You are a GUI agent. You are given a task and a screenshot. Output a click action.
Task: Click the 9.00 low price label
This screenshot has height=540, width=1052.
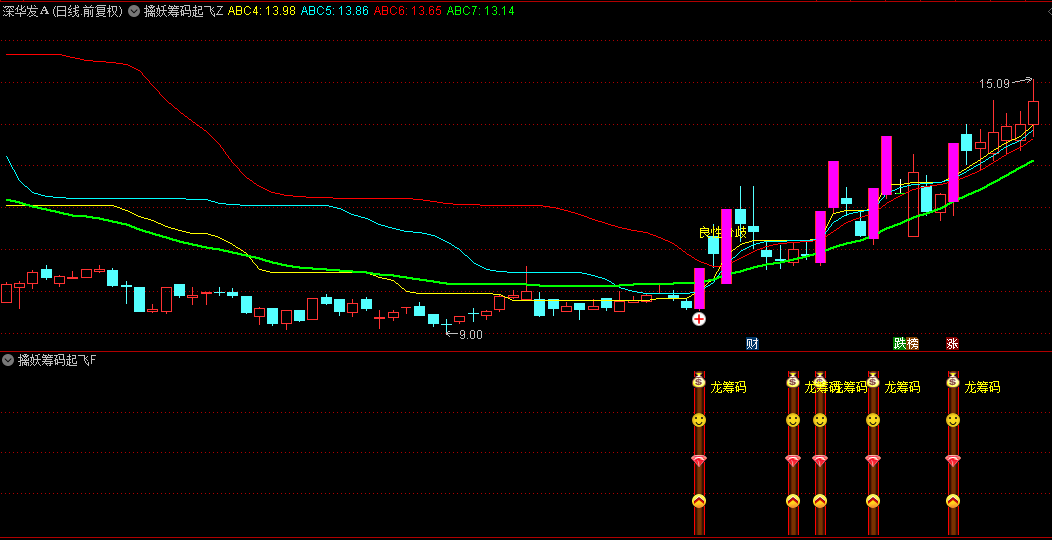point(470,335)
